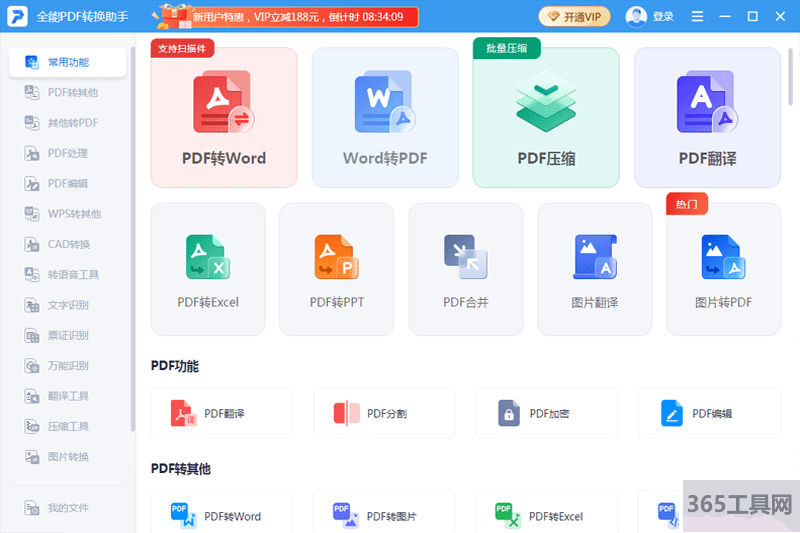Image resolution: width=800 pixels, height=533 pixels.
Task: Select CAD转换 in the sidebar
Action: [x=68, y=245]
